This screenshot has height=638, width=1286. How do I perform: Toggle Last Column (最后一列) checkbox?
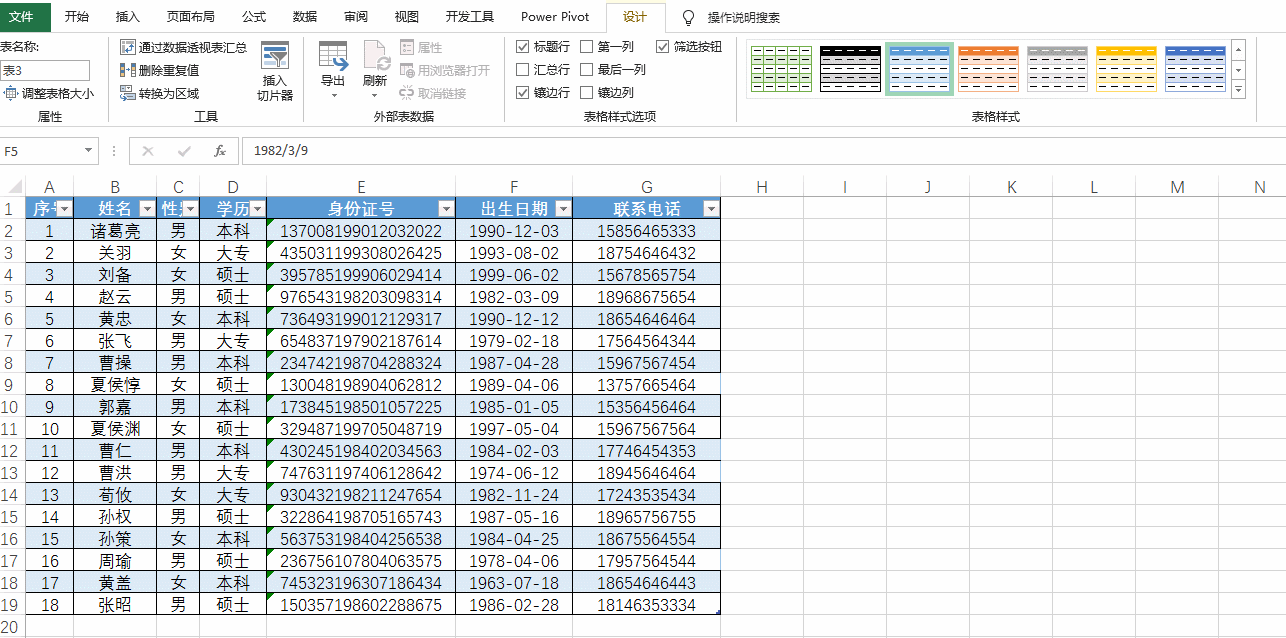(x=587, y=70)
